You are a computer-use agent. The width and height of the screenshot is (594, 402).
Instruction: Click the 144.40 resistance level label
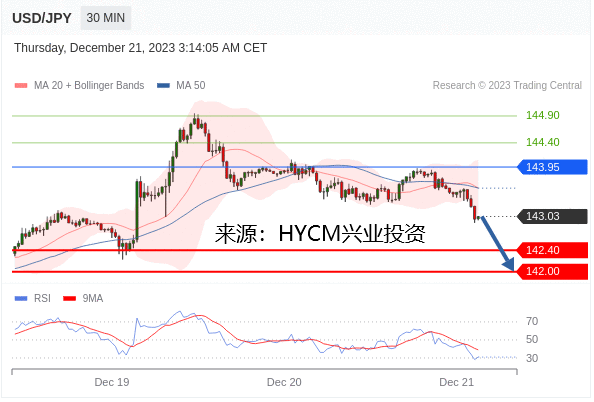coord(542,142)
